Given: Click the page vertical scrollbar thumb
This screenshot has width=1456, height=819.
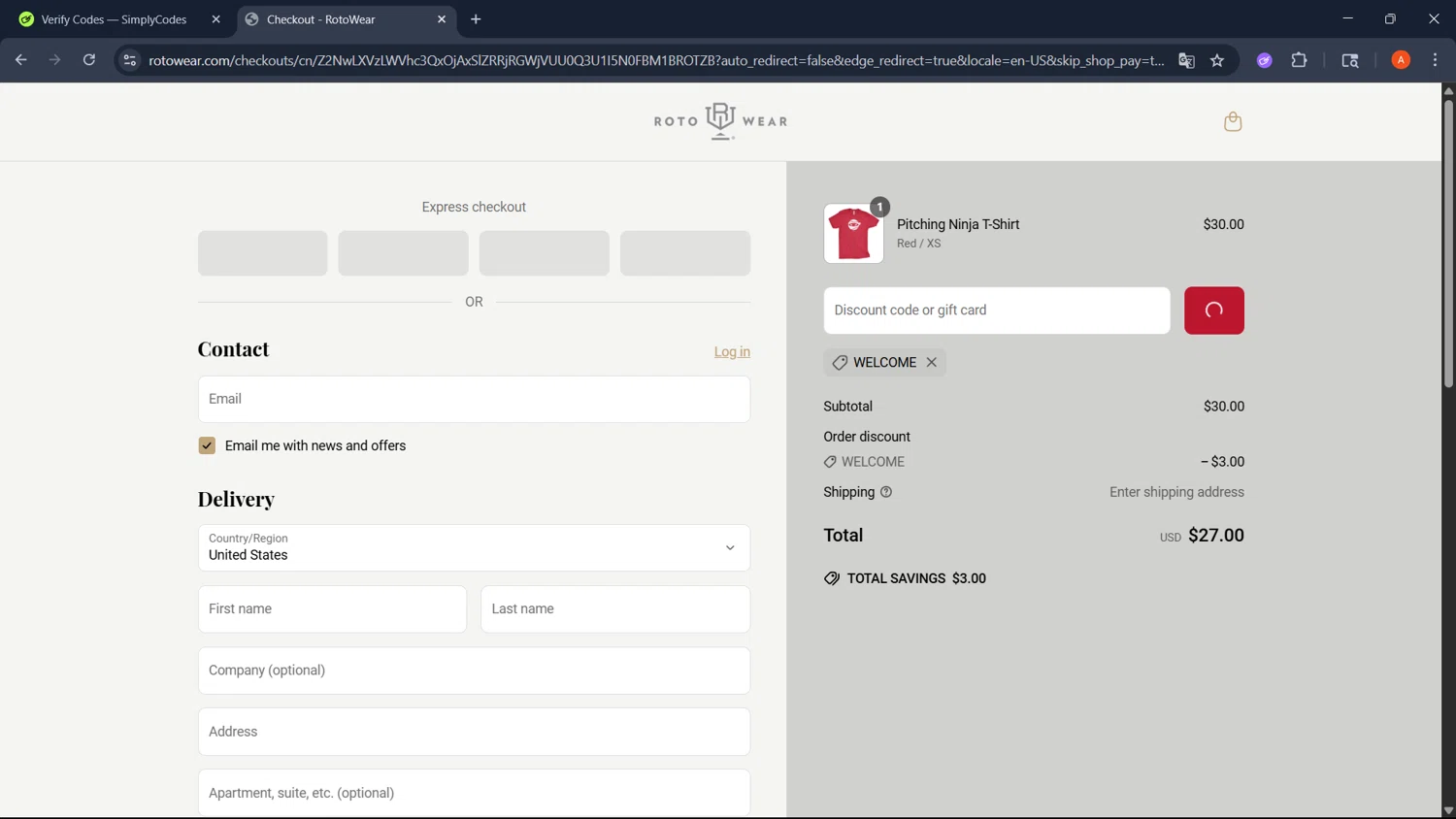Looking at the screenshot, I should click(1448, 243).
